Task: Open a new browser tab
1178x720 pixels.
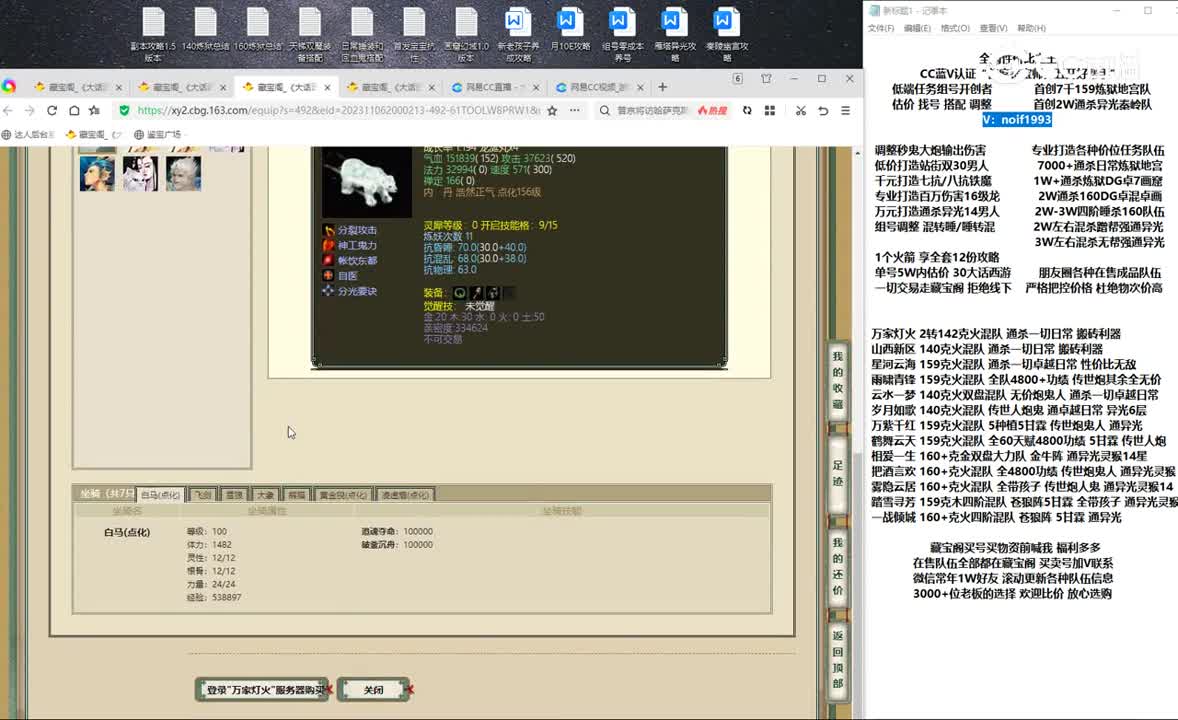Action: pos(662,87)
